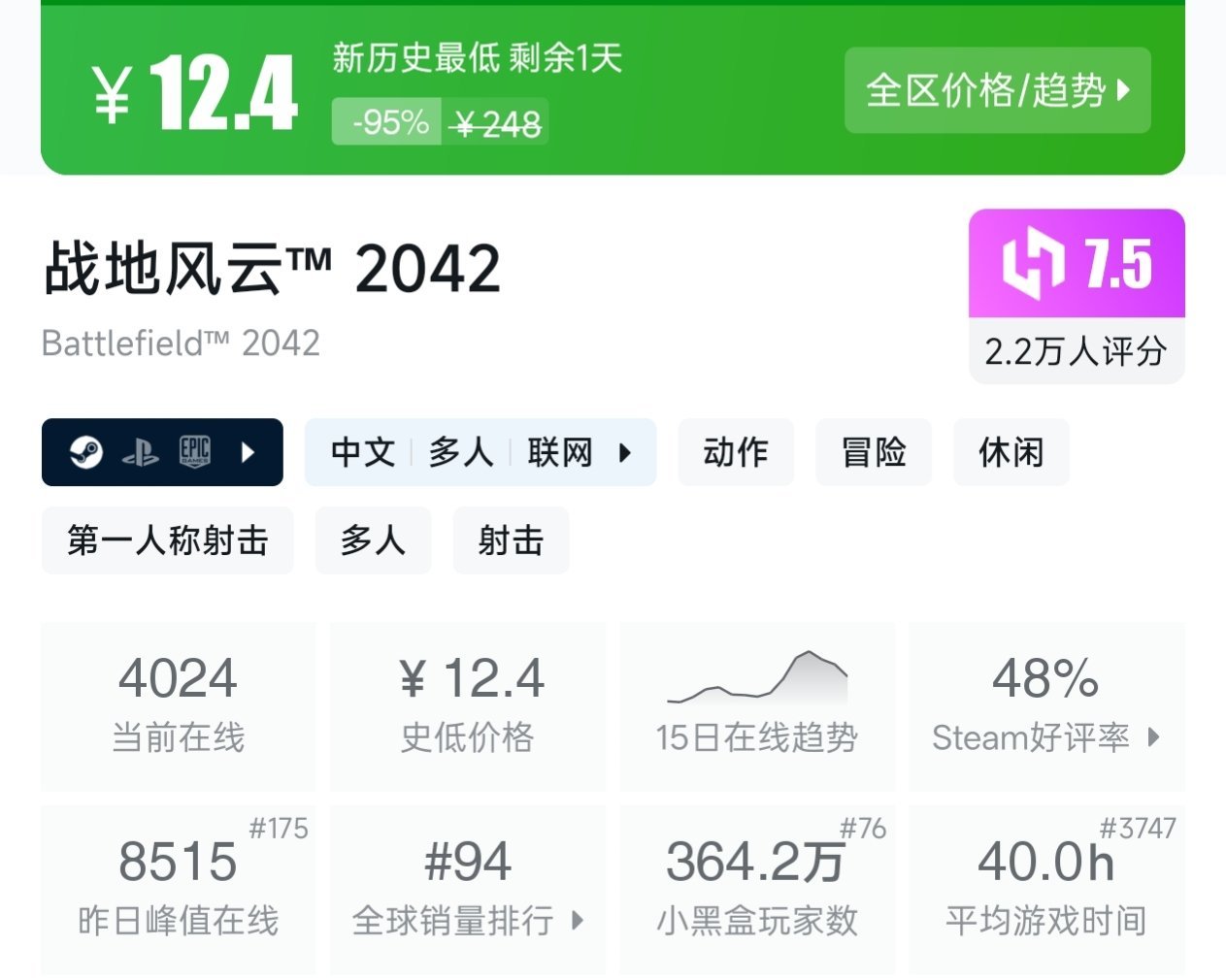Viewport: 1226px width, 980px height.
Task: Click the PlayStation platform icon
Action: coord(141,453)
